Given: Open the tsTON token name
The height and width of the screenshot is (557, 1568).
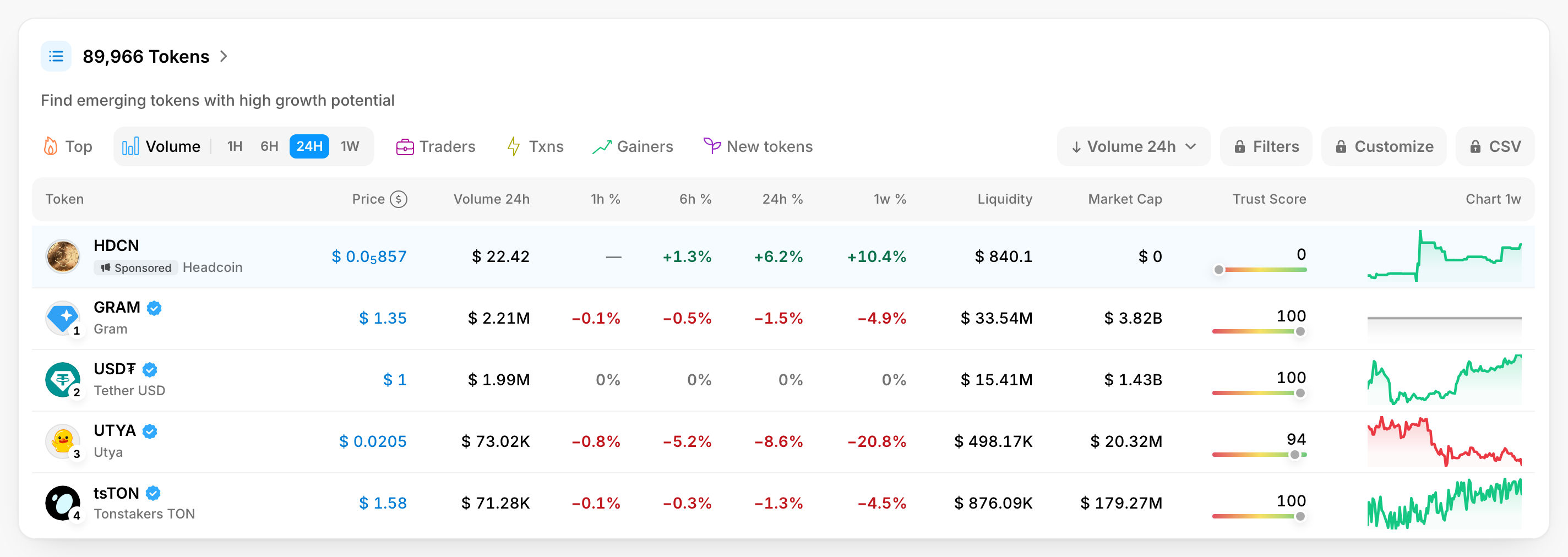Looking at the screenshot, I should (116, 493).
